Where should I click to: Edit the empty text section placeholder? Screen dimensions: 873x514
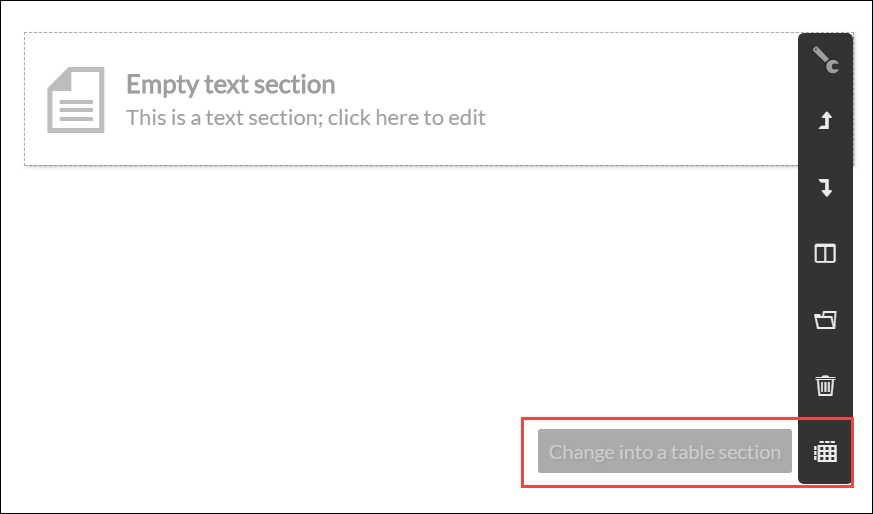305,118
